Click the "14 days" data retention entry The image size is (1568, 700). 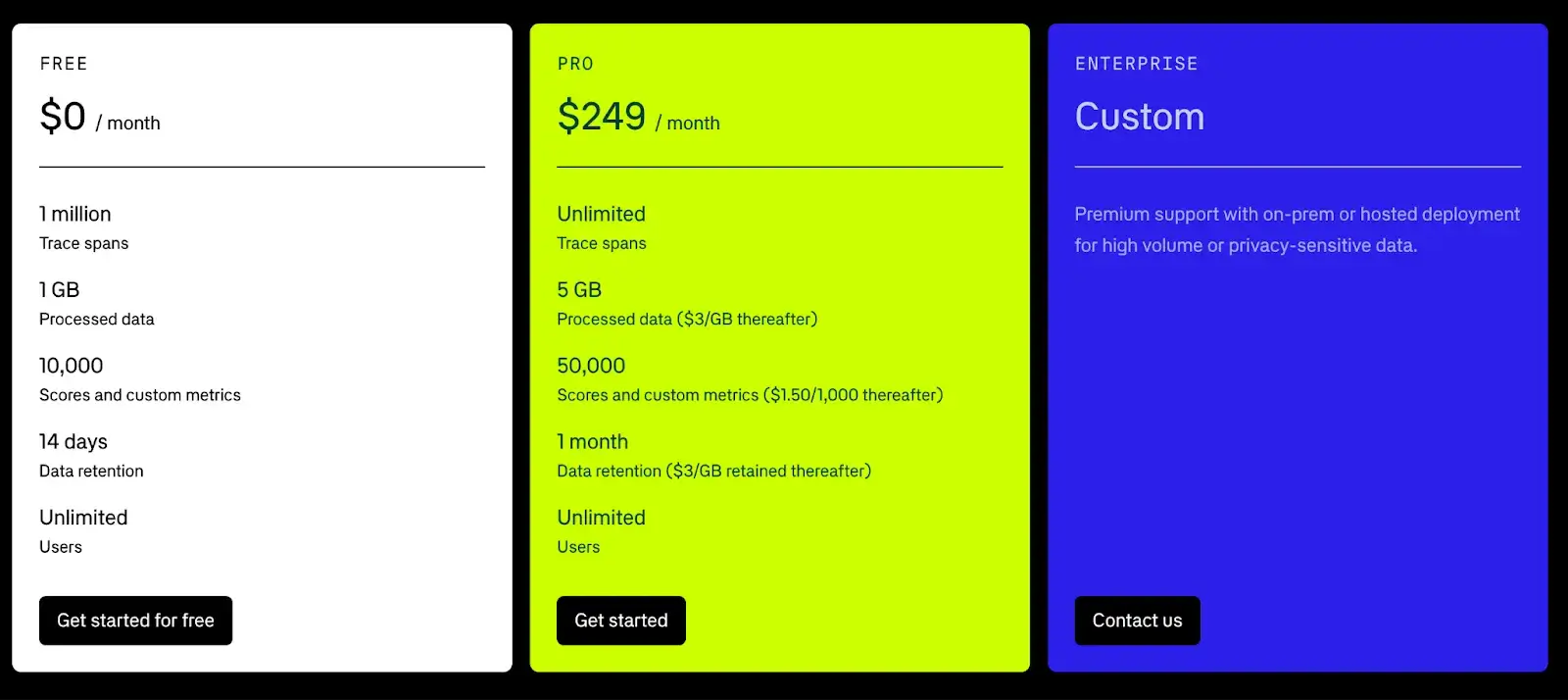coord(73,442)
